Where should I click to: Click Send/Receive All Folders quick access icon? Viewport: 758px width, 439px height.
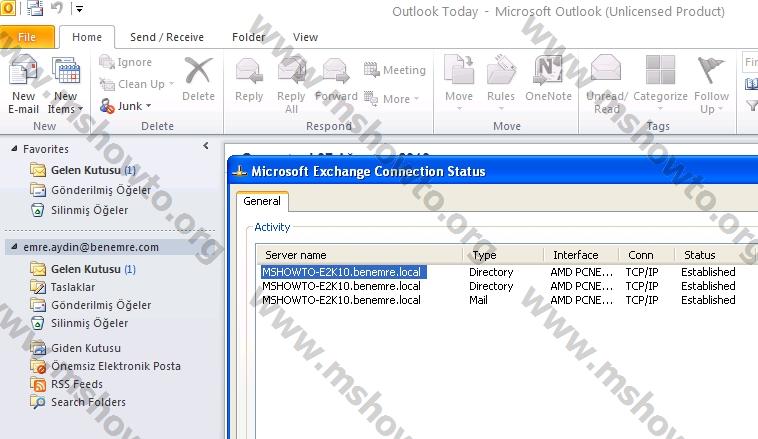(x=34, y=8)
